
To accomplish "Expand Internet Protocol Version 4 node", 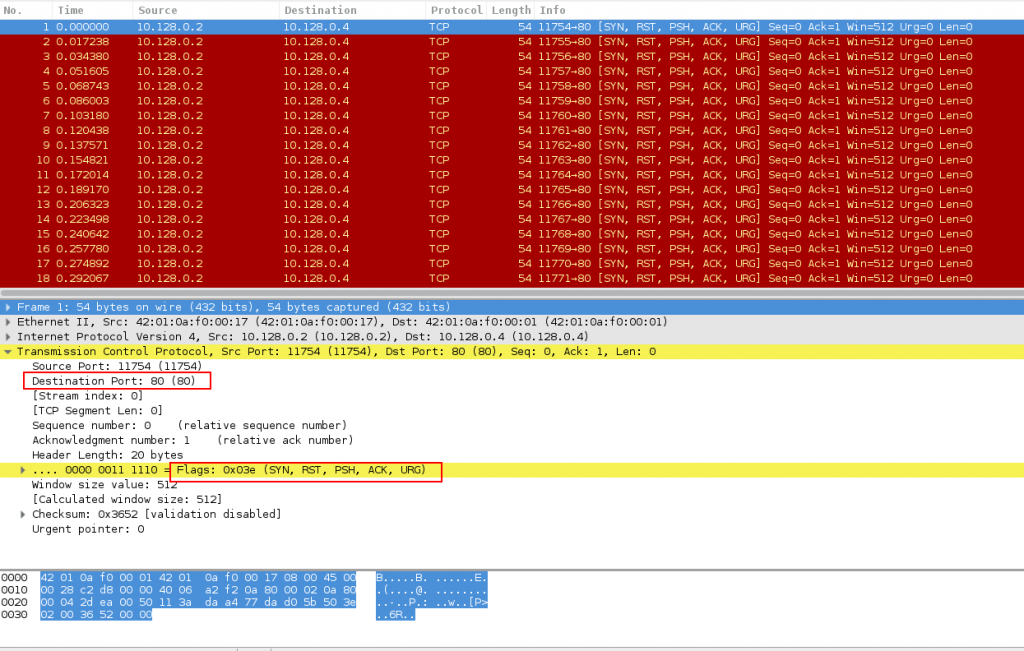I will click(x=8, y=336).
